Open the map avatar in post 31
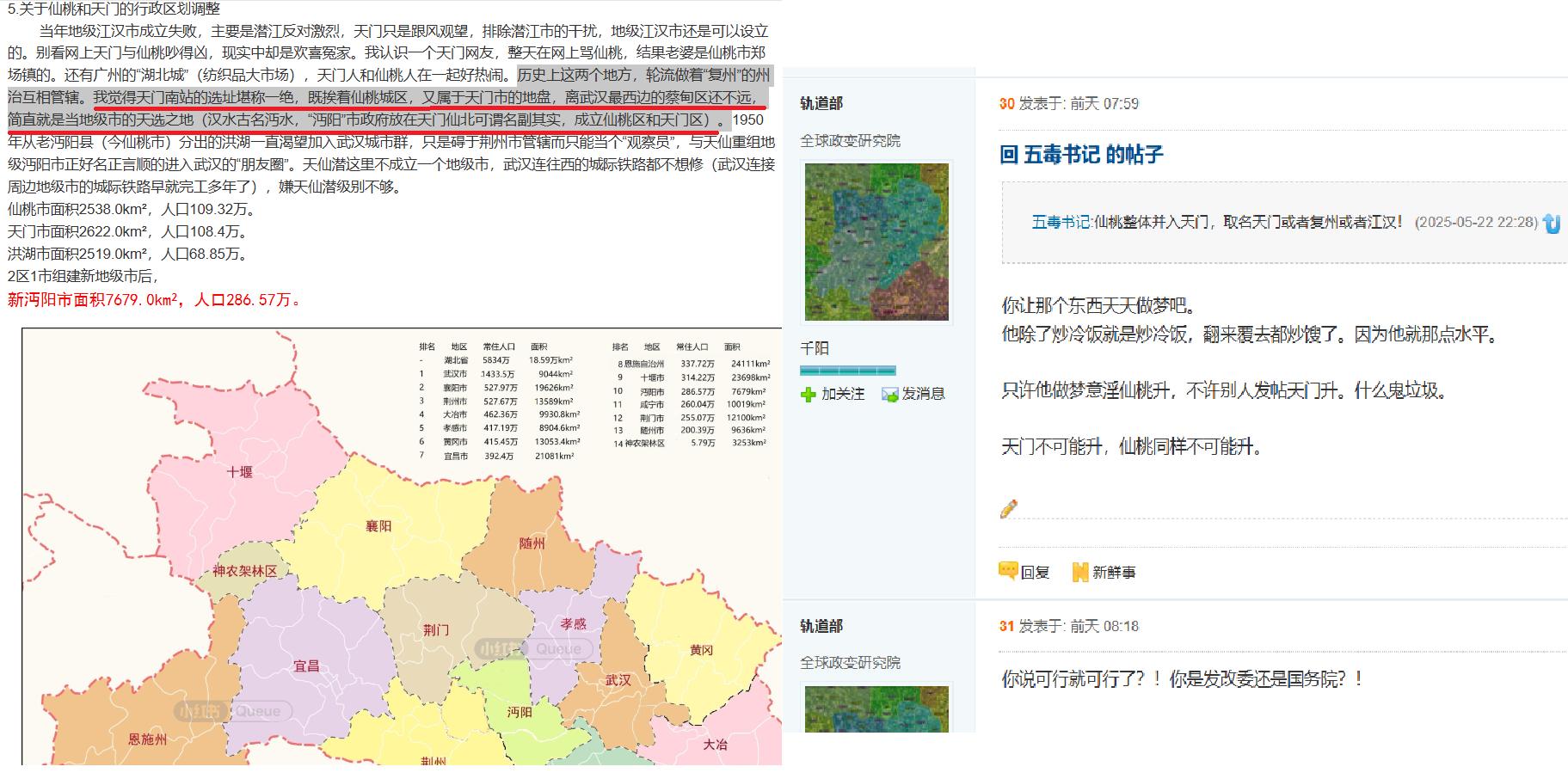 [x=876, y=708]
